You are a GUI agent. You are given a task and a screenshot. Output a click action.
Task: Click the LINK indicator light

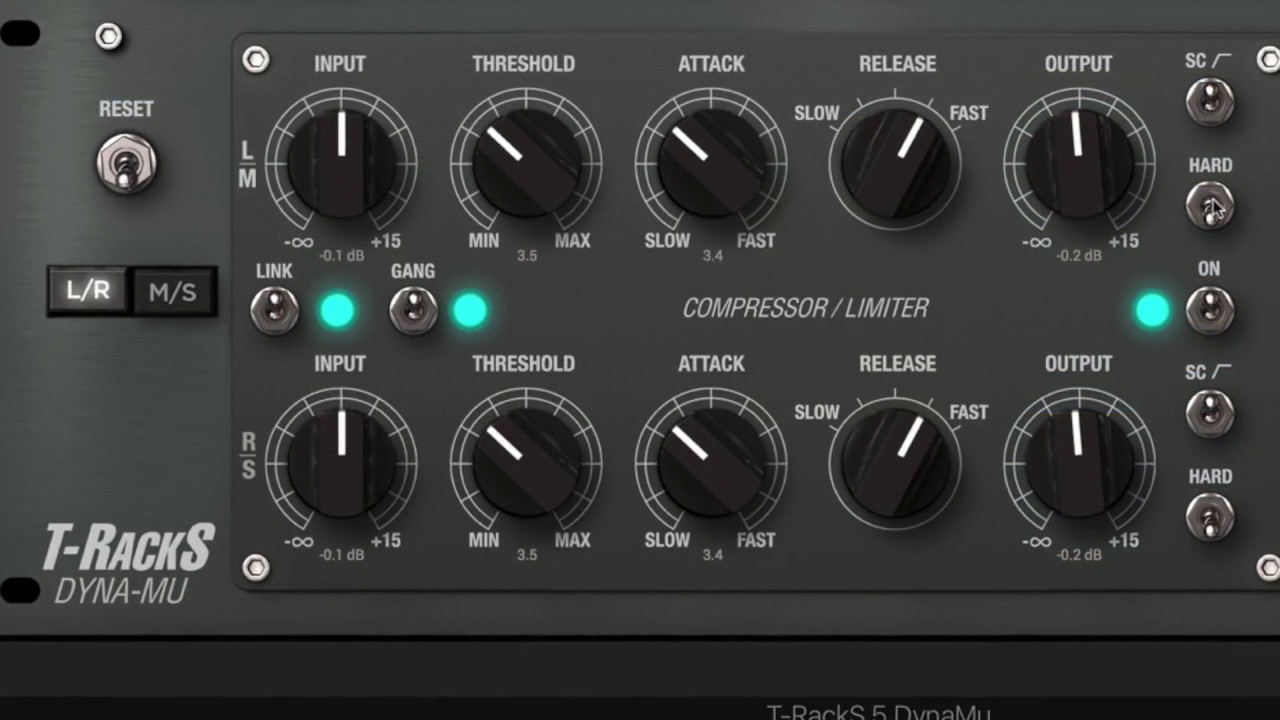[337, 311]
